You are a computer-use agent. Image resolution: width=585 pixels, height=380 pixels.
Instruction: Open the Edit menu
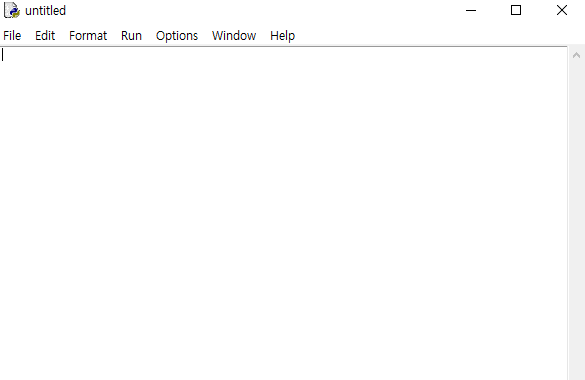[45, 36]
